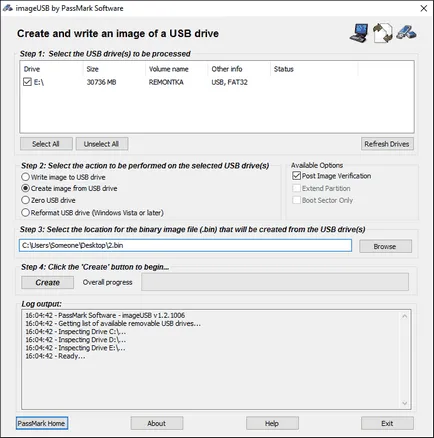Choose Reformat USB drive option
Image resolution: width=434 pixels, height=438 pixels.
(25, 212)
